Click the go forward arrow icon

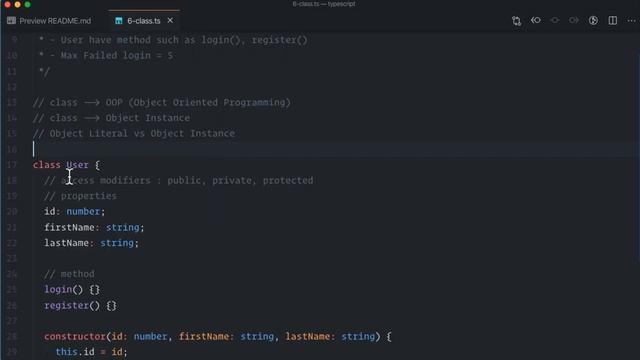point(573,20)
